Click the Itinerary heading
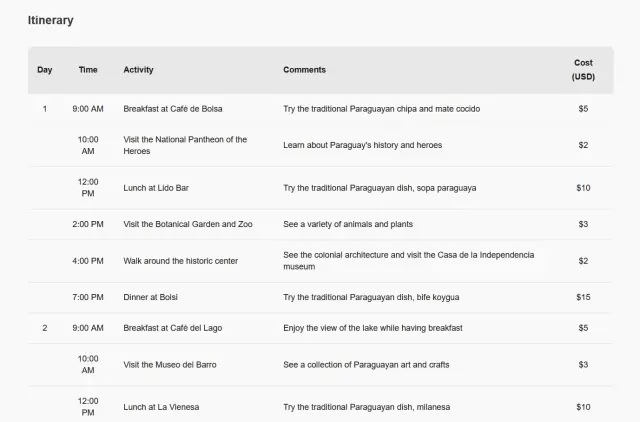640x422 pixels. [50, 20]
